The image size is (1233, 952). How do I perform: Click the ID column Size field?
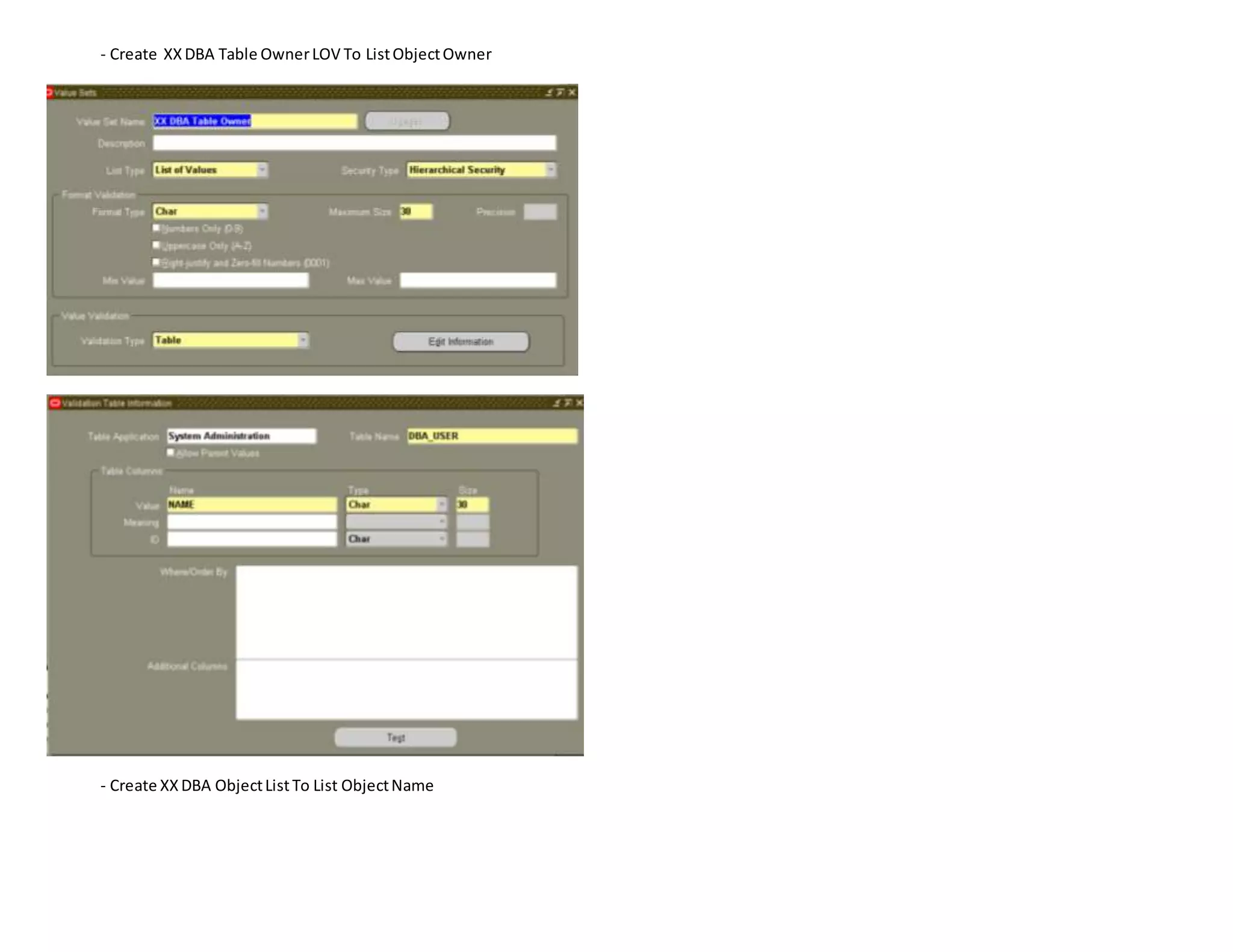click(473, 539)
